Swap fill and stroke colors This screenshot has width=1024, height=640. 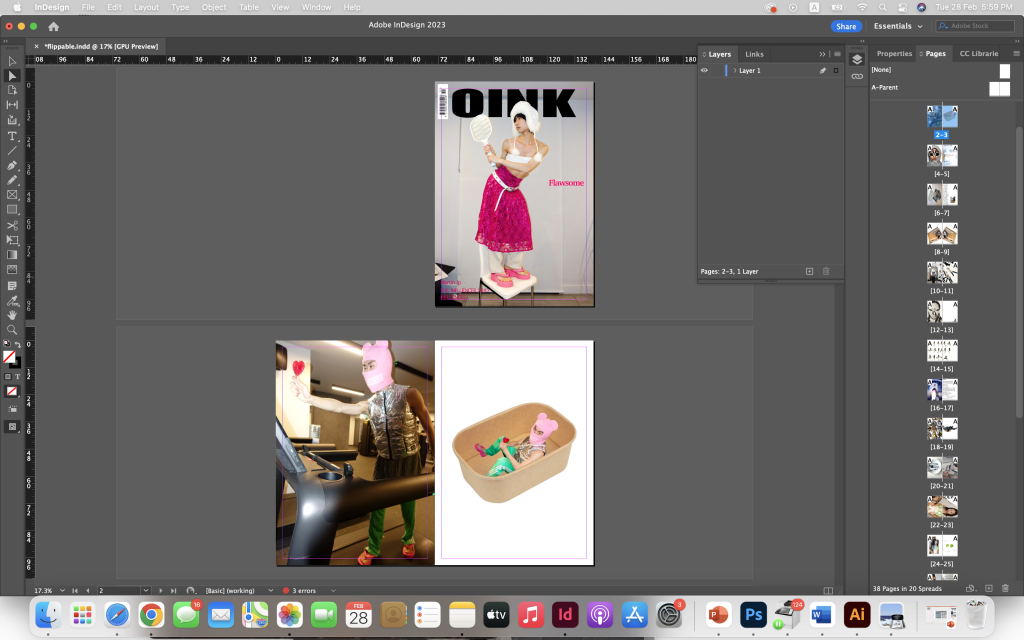point(18,344)
